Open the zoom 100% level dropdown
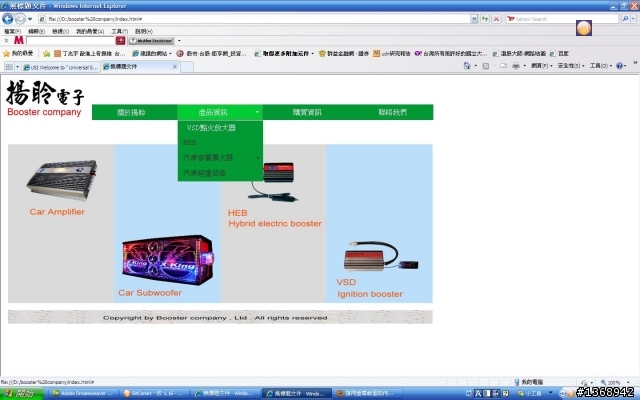The image size is (640, 400). coord(627,382)
